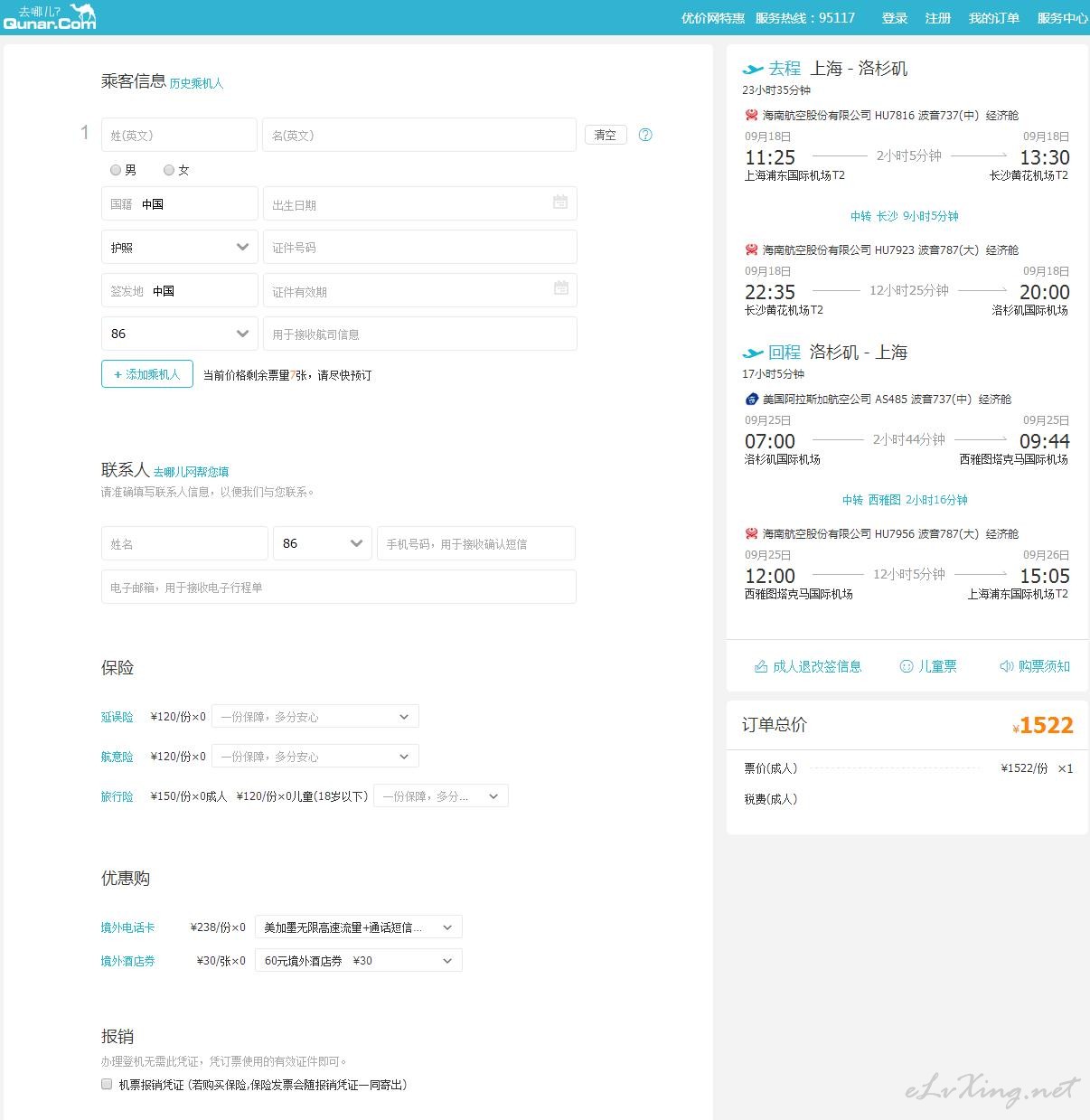The height and width of the screenshot is (1120, 1090).
Task: Open 我的订单 in top navigation
Action: [993, 18]
